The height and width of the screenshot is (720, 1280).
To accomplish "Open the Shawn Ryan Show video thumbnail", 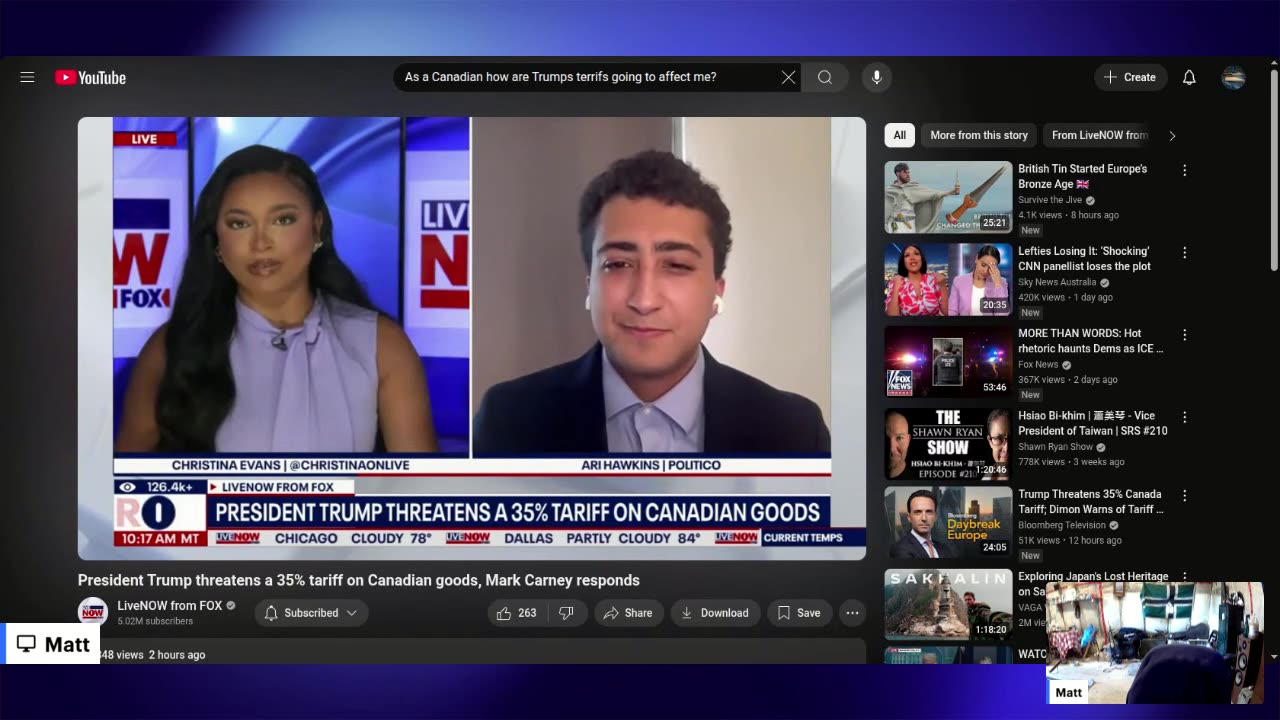I will click(x=948, y=444).
